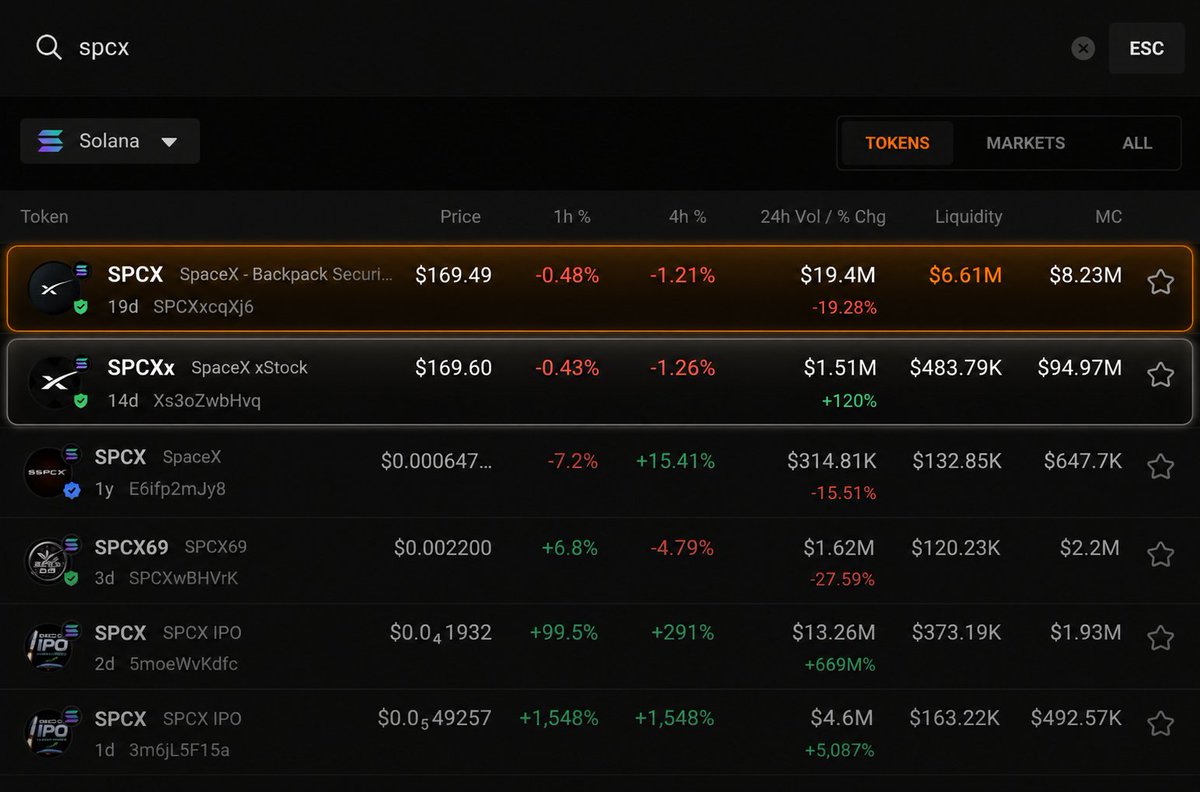
Task: Click the +291% four-hour change
Action: coord(682,632)
